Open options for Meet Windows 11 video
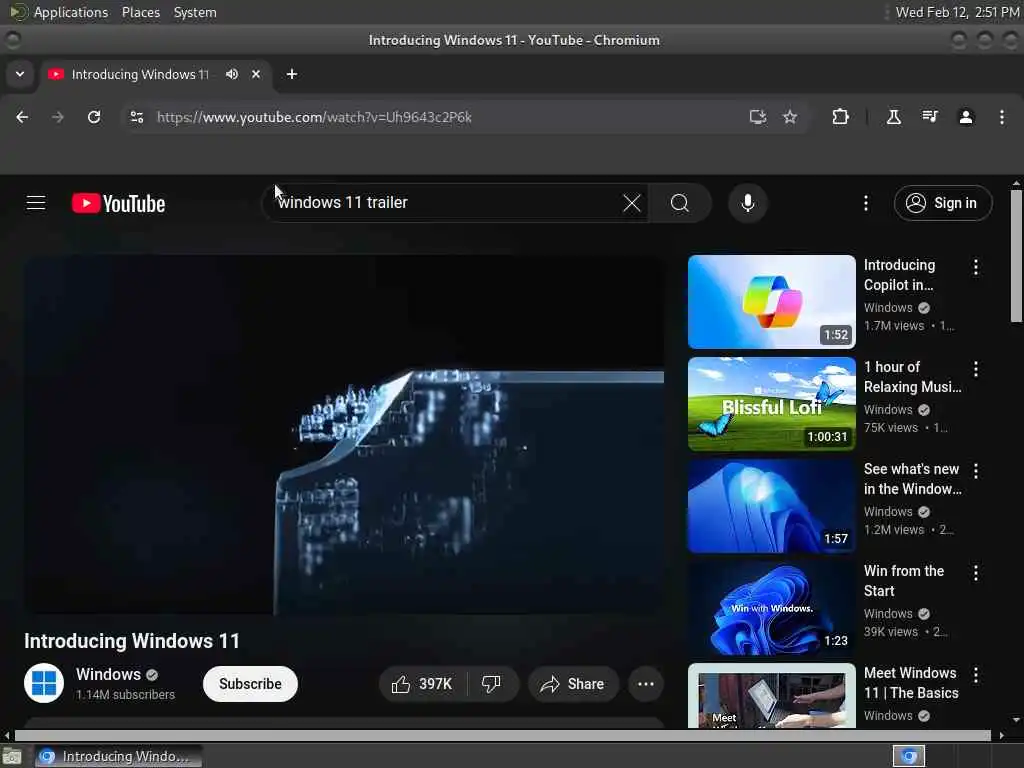Screen dimensions: 1024x768 tap(976, 675)
